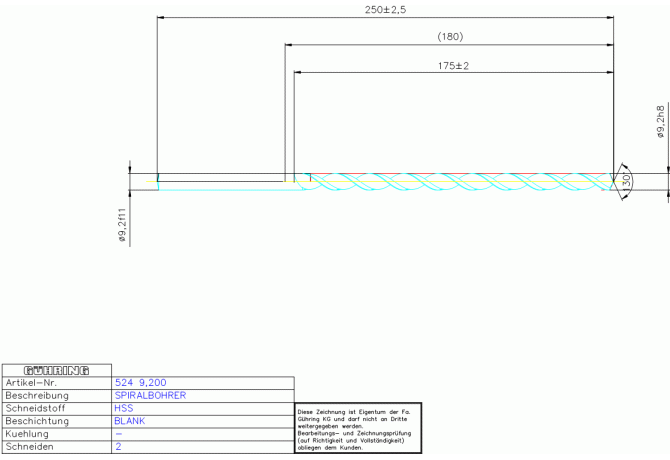Select the Artikel-Nr. label cell
Viewport: 670px width, 460px height.
[x=35, y=383]
